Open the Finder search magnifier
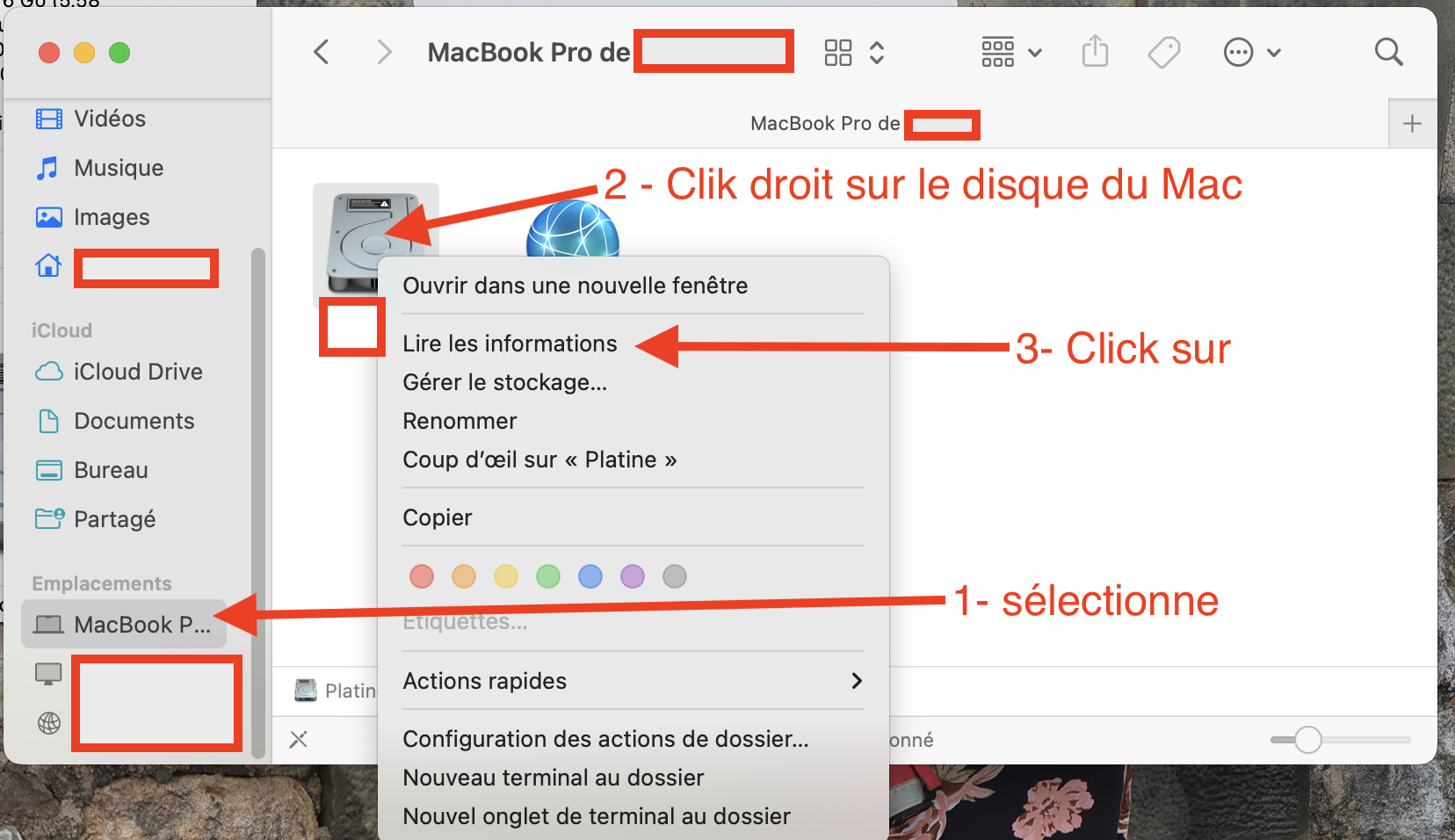This screenshot has height=840, width=1455. [1388, 53]
